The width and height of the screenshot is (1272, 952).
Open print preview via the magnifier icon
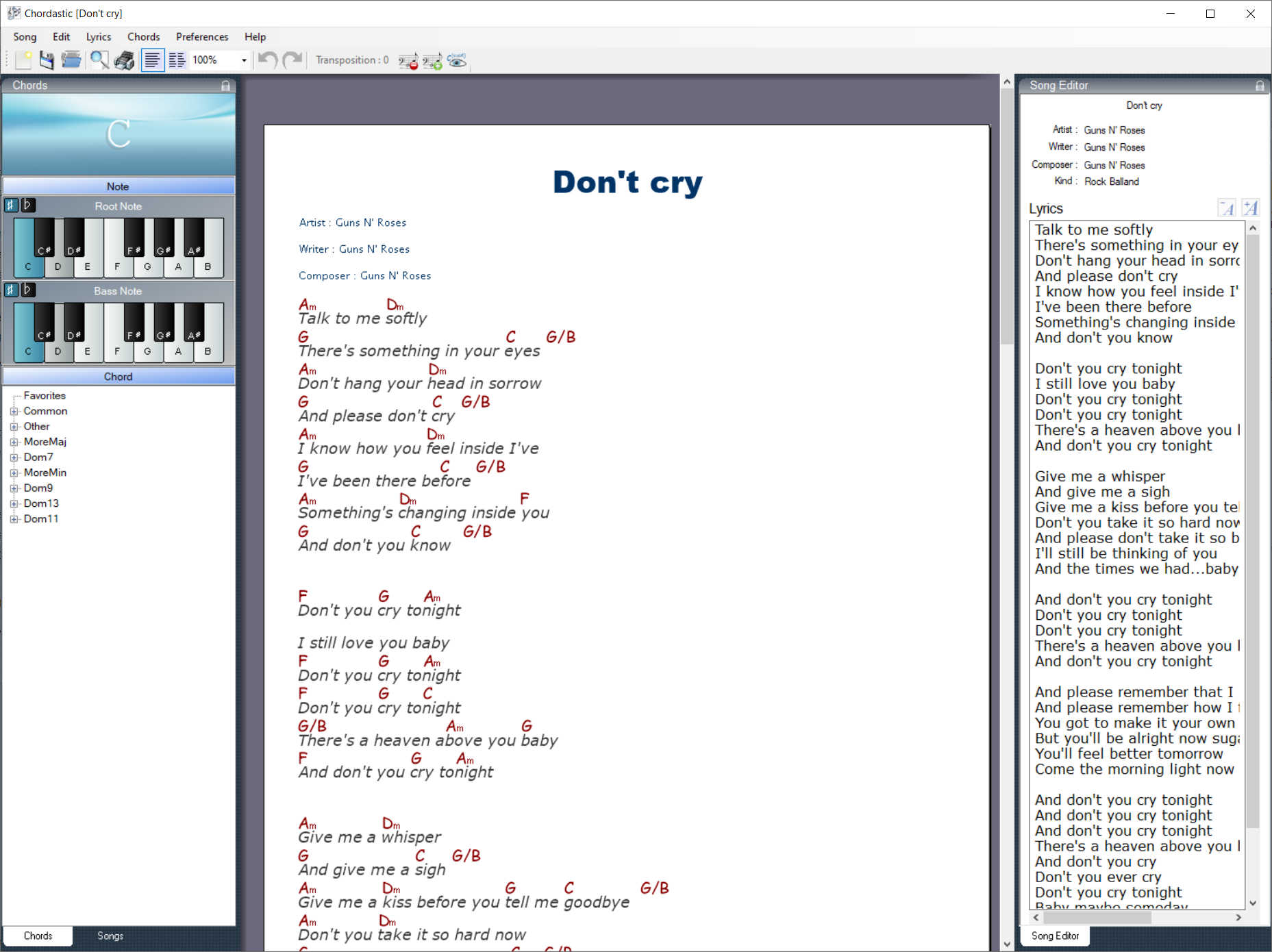click(99, 60)
